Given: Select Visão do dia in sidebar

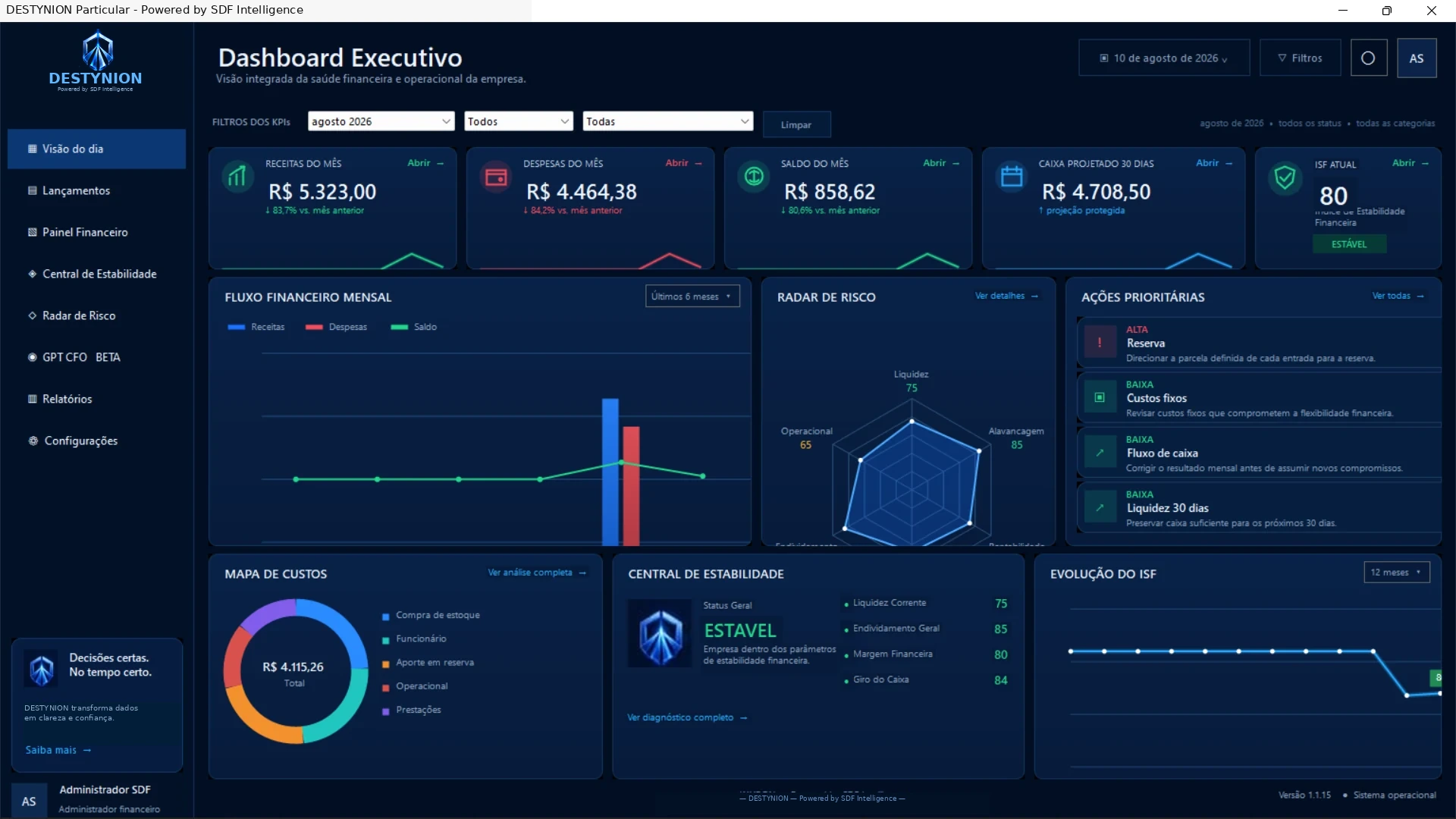Looking at the screenshot, I should tap(96, 149).
